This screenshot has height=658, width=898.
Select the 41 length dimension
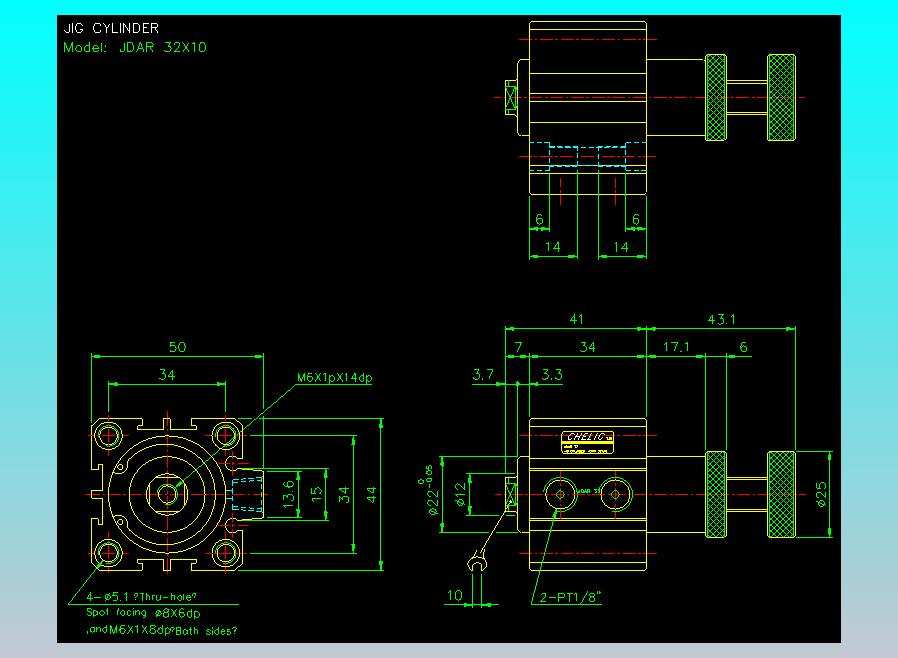(577, 320)
